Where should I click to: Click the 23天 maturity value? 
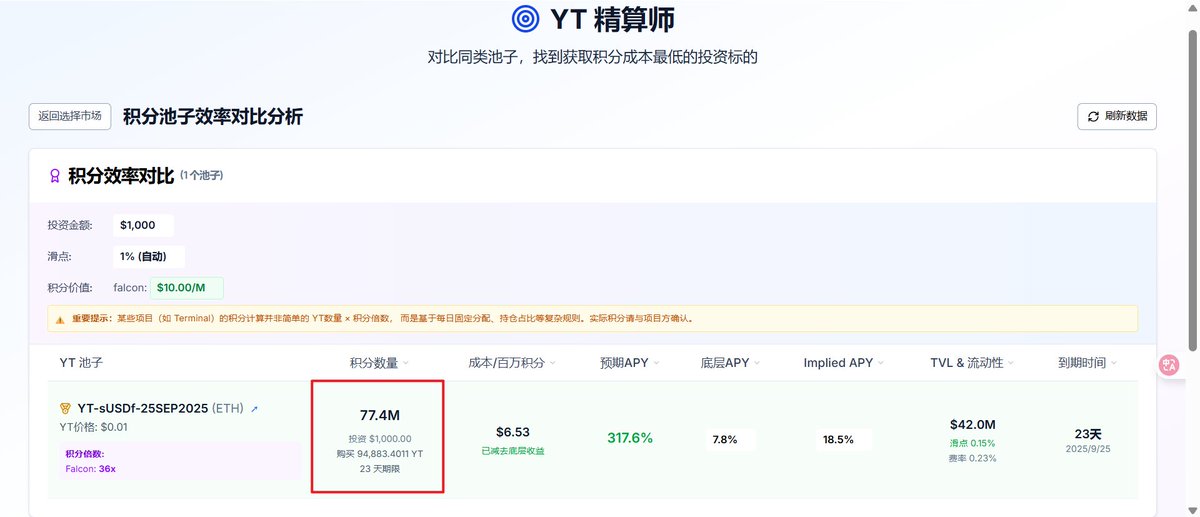pos(1088,434)
